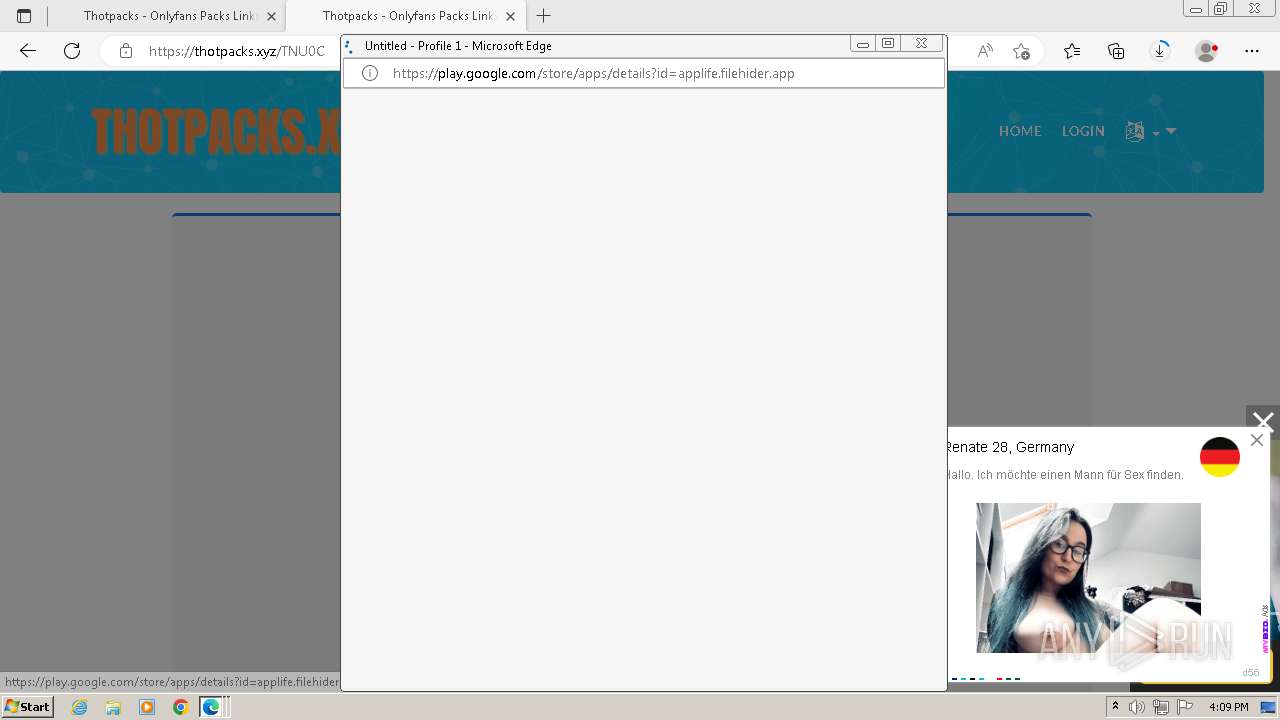Screen dimensions: 1280x720
Task: Open the LOGIN link on Thotpacks
Action: click(x=1083, y=131)
